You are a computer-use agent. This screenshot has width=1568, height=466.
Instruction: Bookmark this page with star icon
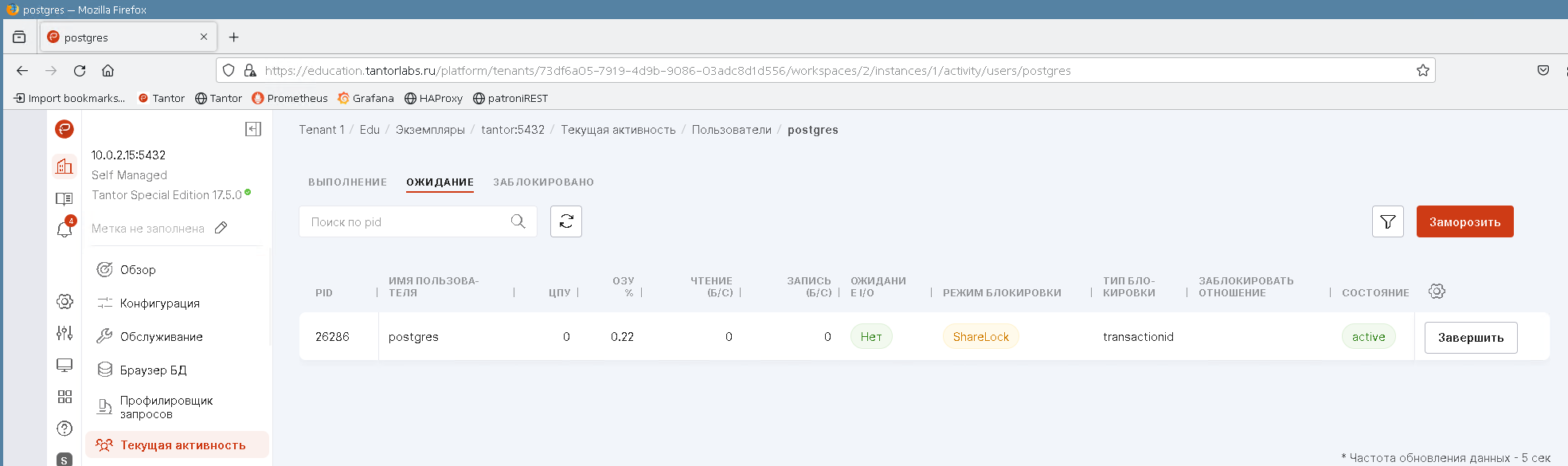pos(1422,70)
